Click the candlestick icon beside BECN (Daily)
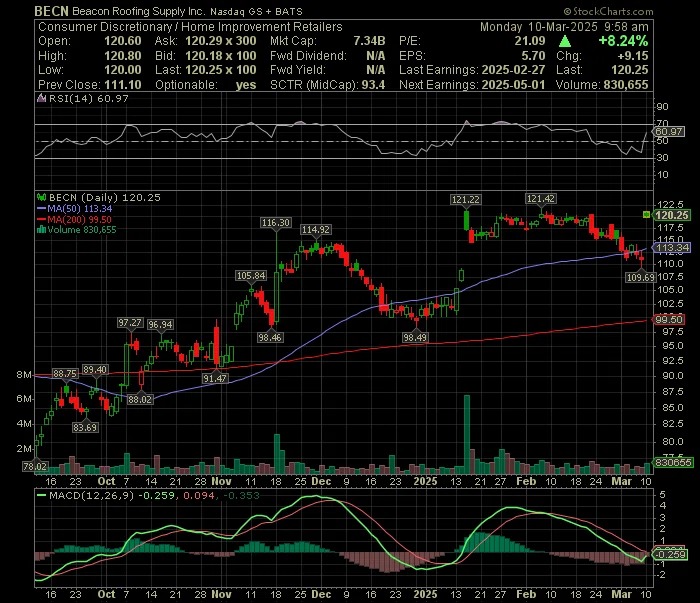The width and height of the screenshot is (700, 603). (x=42, y=197)
